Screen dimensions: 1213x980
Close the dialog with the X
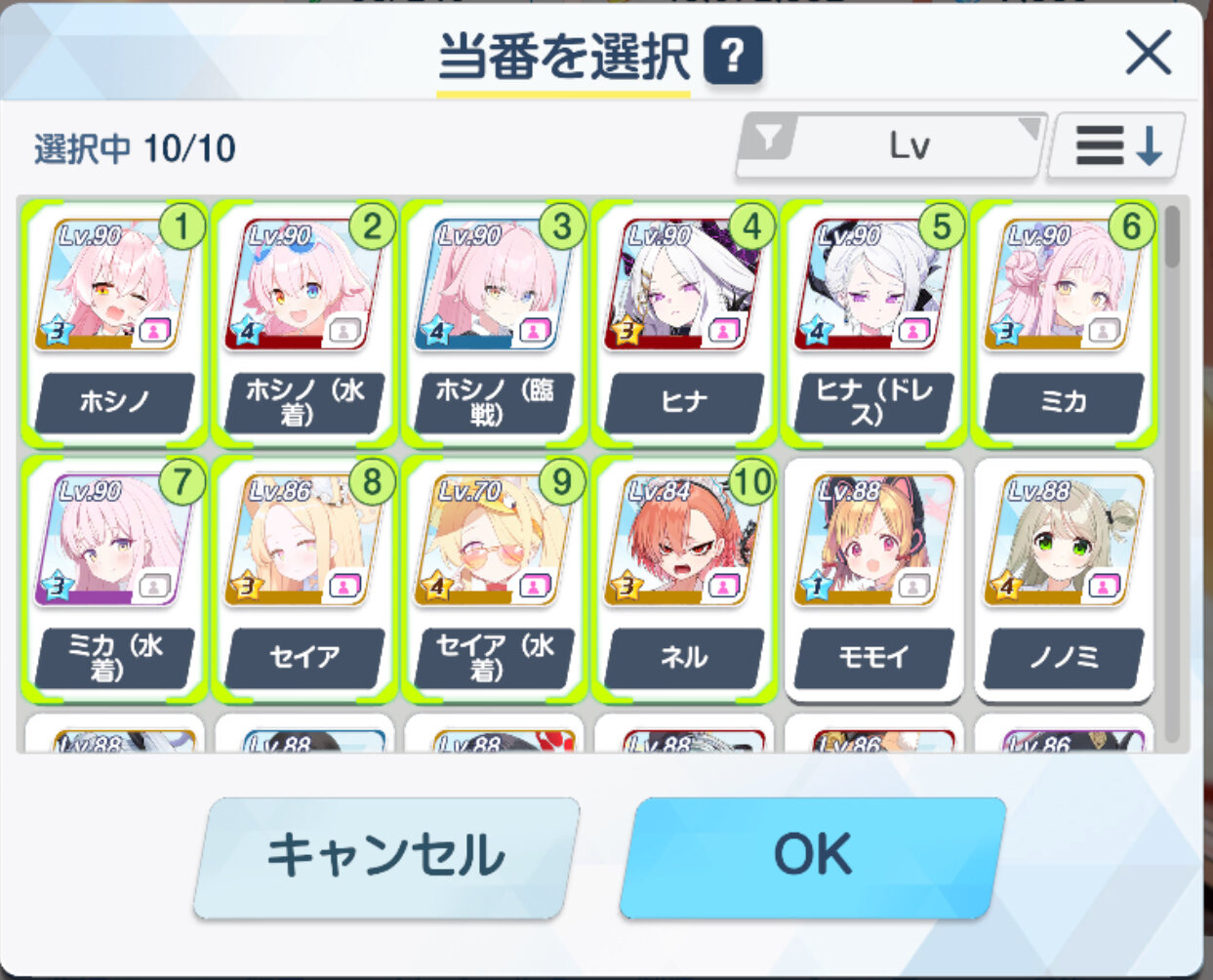coord(1148,53)
